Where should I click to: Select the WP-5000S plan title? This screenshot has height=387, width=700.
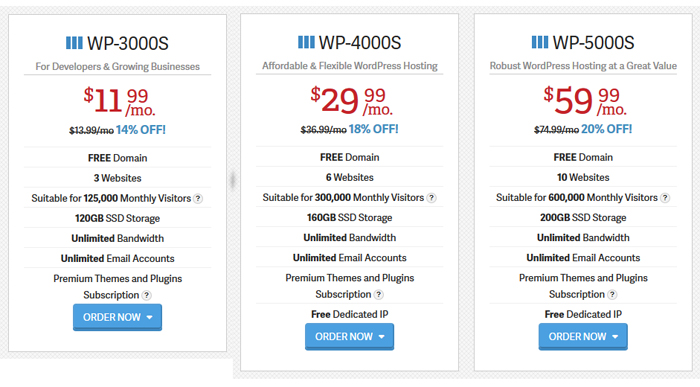tap(593, 43)
